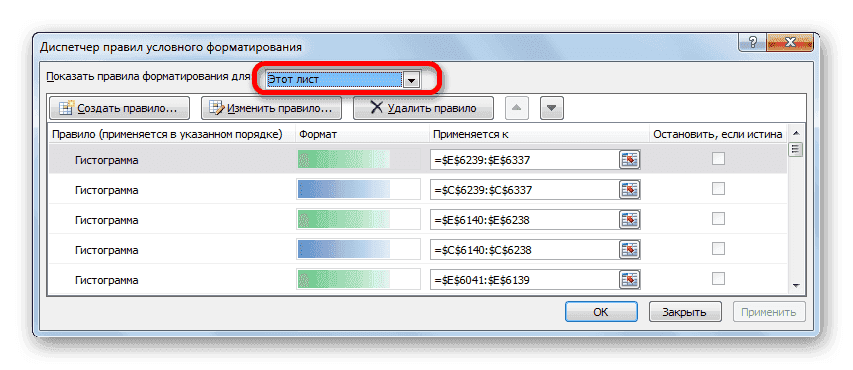Move rule down with arrow button

552,108
